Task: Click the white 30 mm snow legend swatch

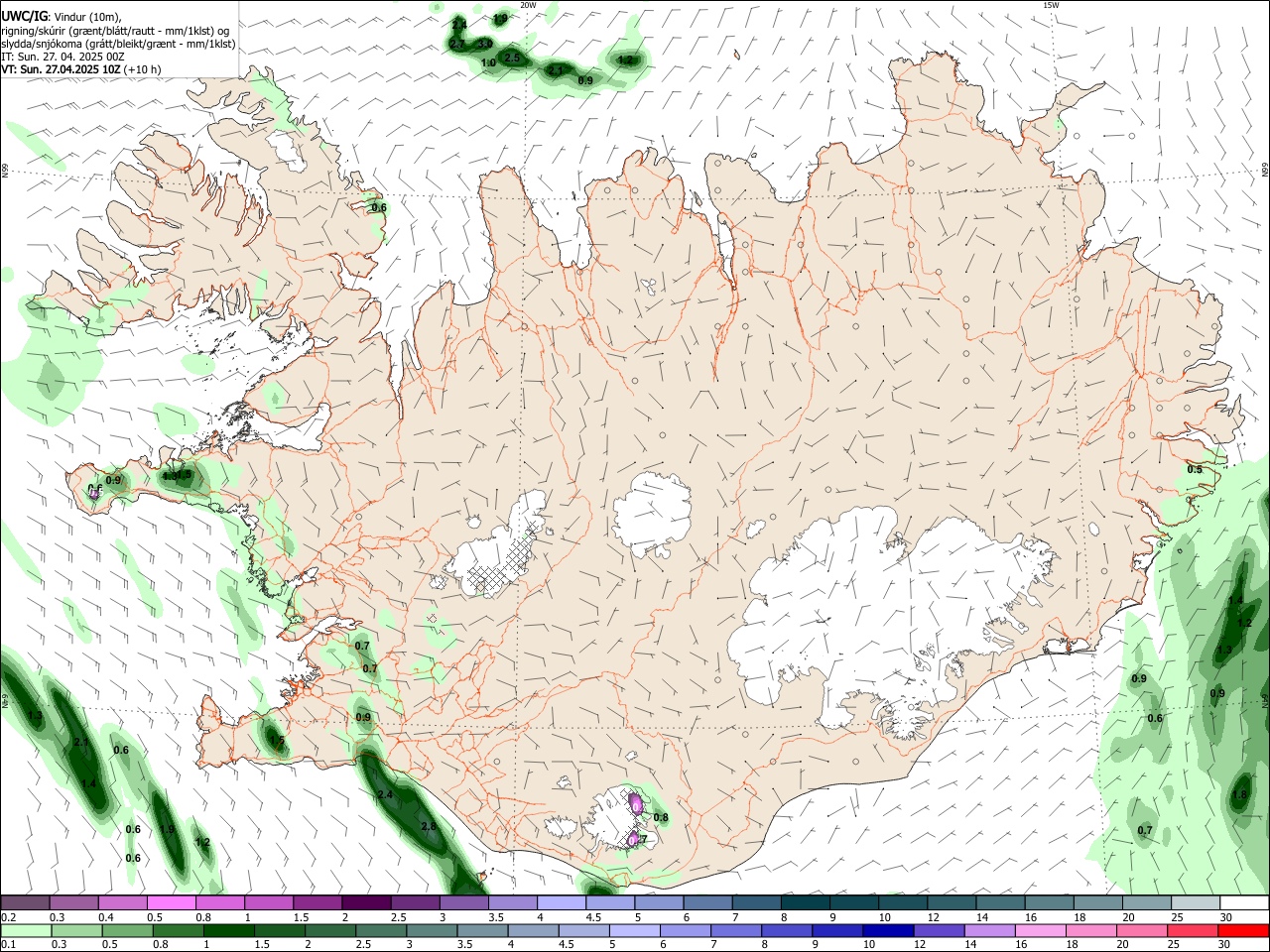Action: (1244, 903)
